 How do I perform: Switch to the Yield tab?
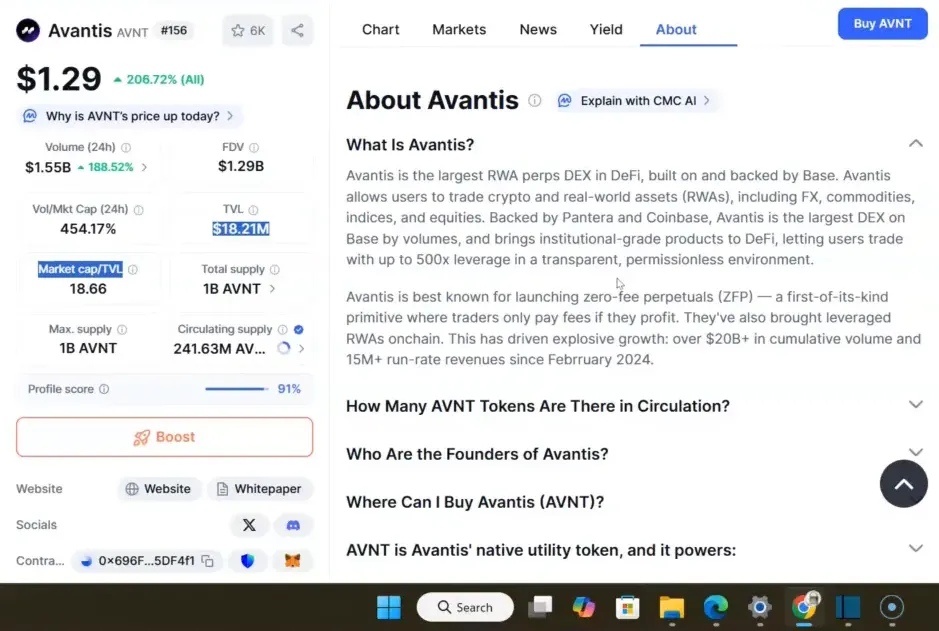click(x=606, y=29)
